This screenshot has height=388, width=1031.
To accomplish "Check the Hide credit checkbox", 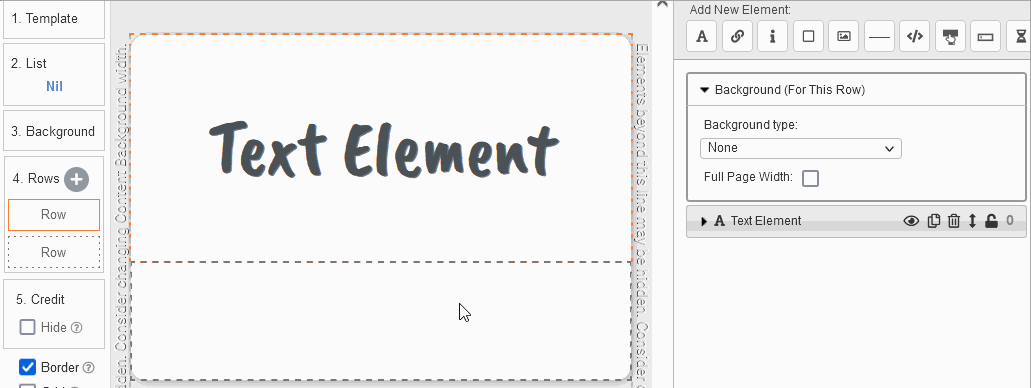I will click(x=28, y=327).
